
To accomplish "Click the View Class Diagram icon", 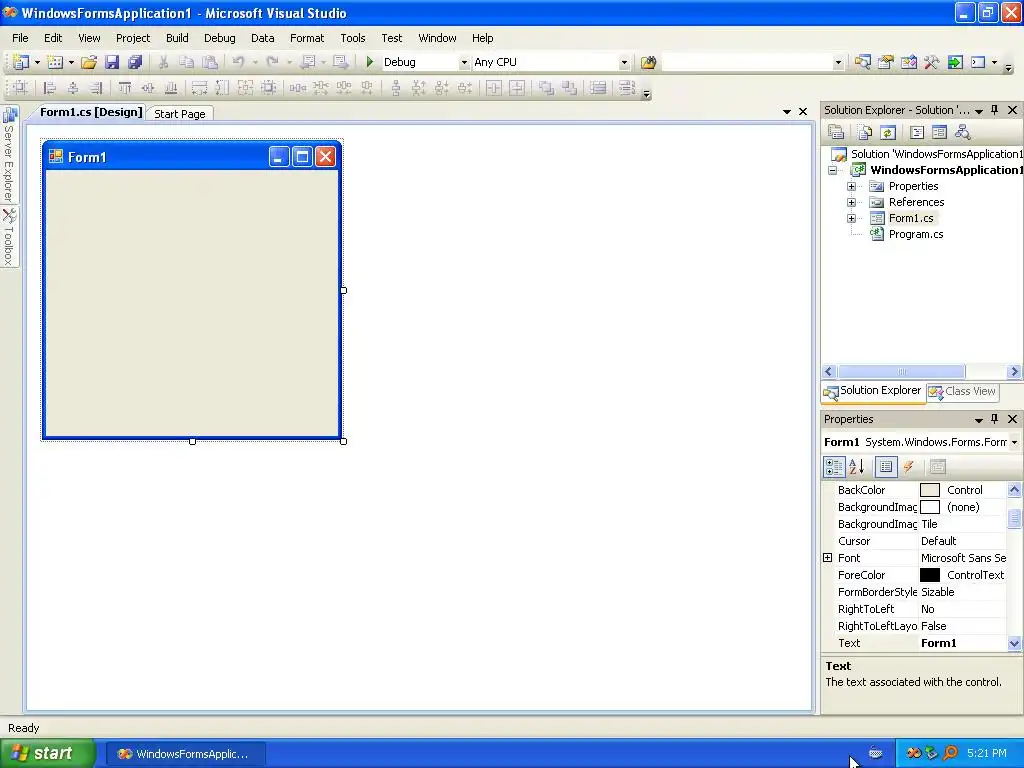I will 963,133.
